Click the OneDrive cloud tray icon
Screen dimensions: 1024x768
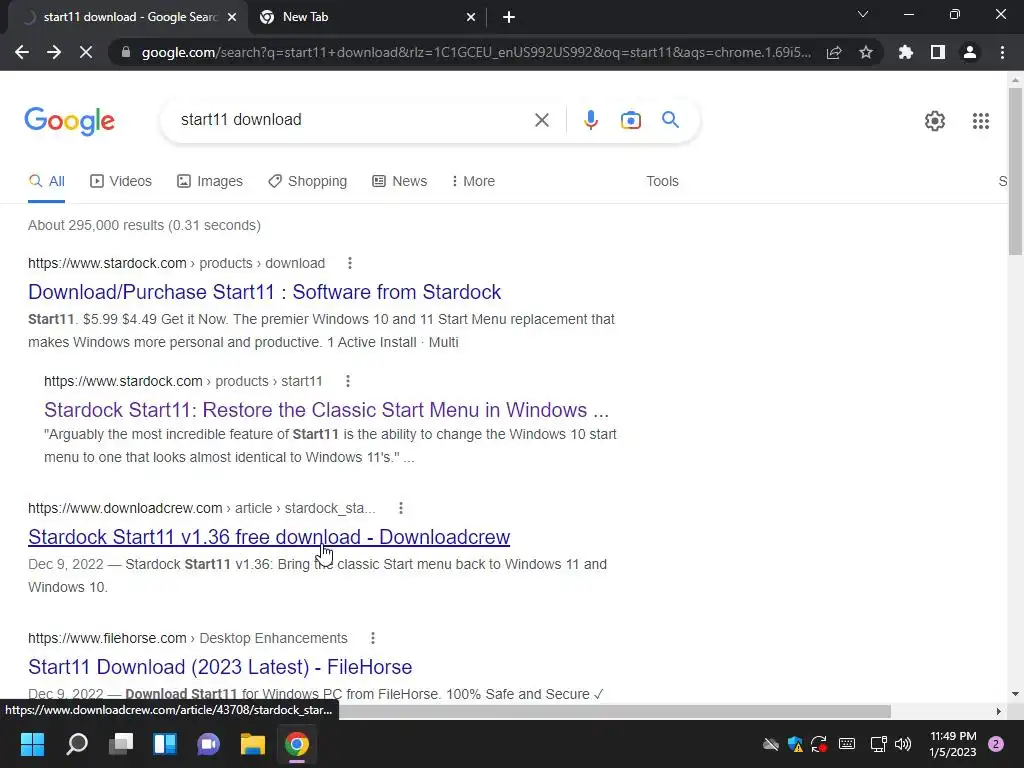(x=771, y=744)
